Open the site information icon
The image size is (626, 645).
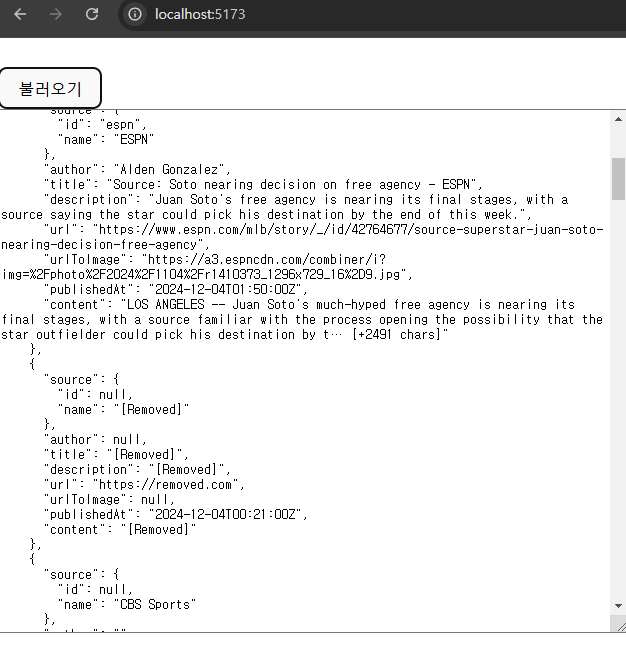click(134, 14)
